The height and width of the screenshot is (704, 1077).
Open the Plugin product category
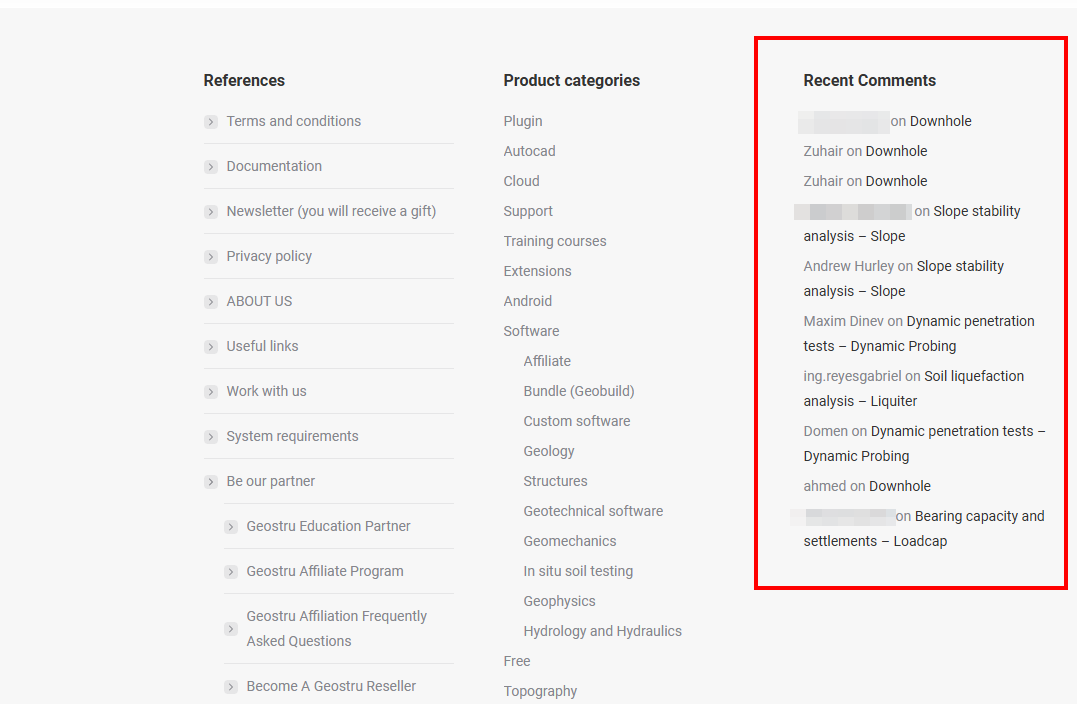point(523,121)
